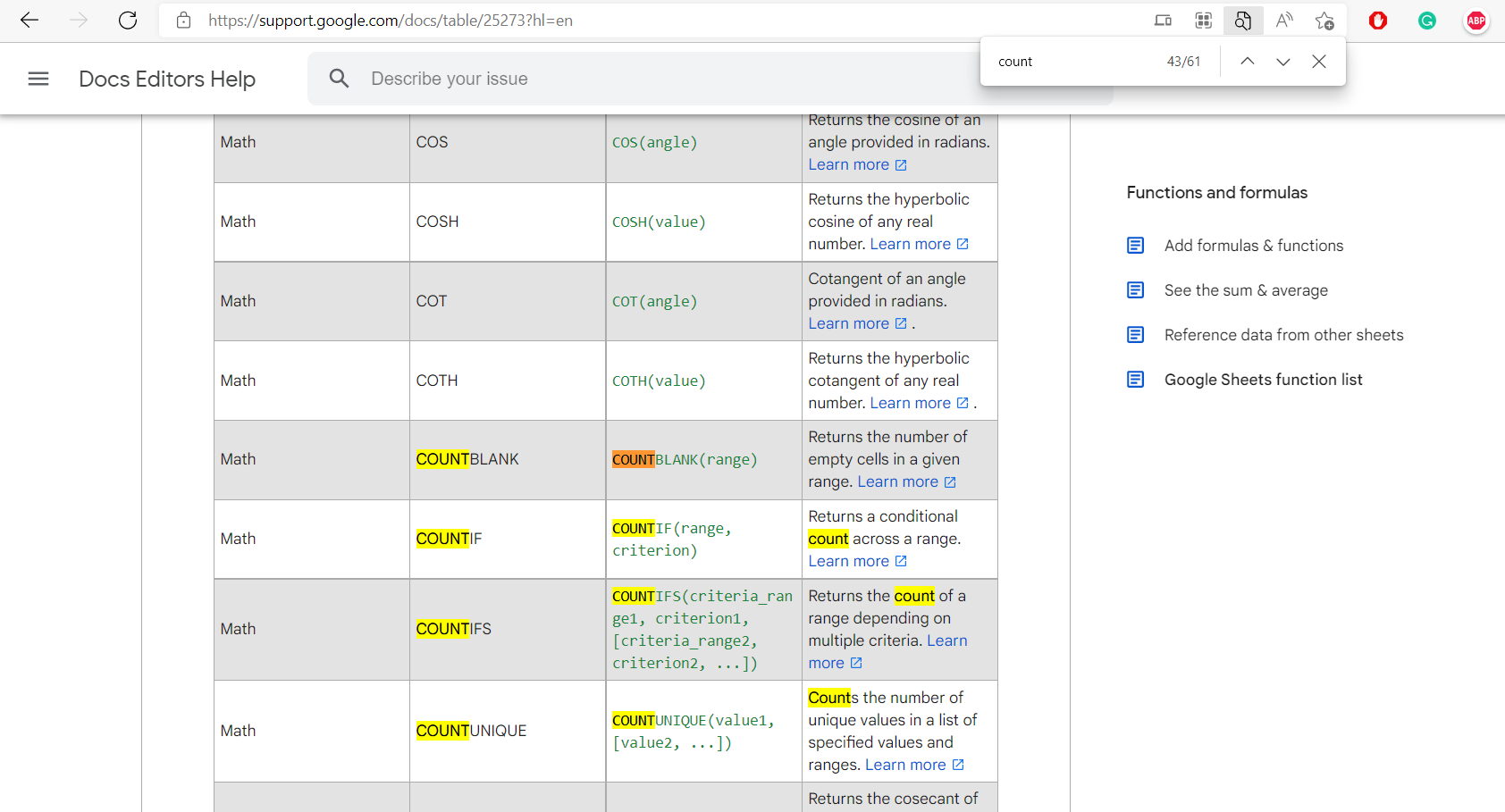Open the See the sum & average article
The image size is (1505, 812).
point(1246,290)
